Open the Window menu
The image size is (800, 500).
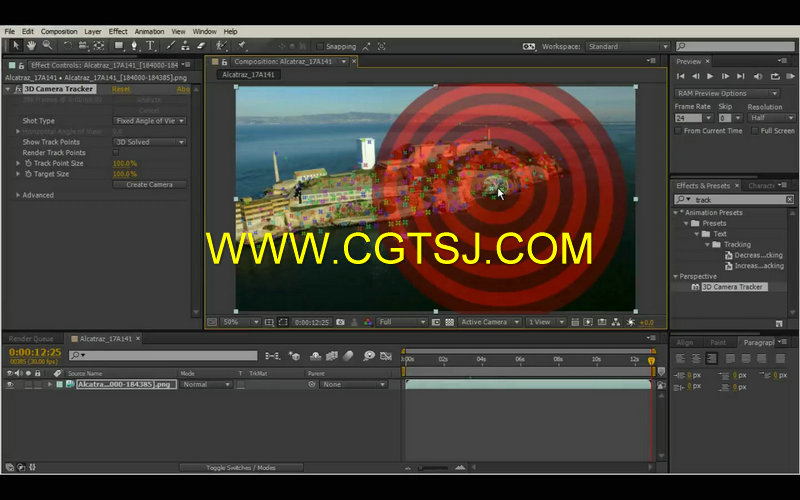205,32
